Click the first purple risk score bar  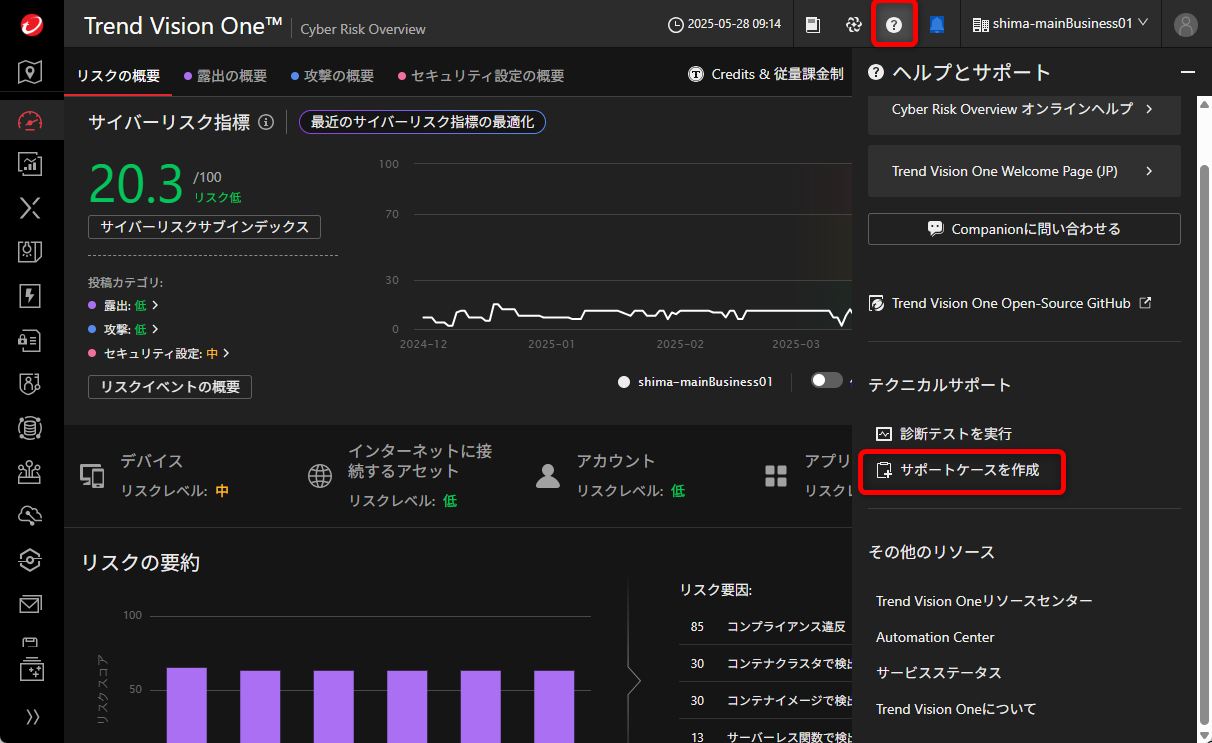coord(186,705)
